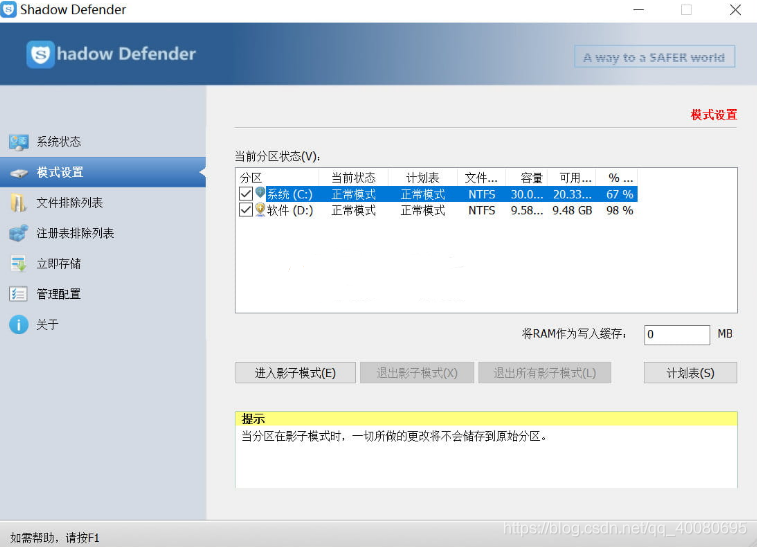Click the A way to a SAFER world banner
Viewport: 757px width, 547px height.
[655, 57]
